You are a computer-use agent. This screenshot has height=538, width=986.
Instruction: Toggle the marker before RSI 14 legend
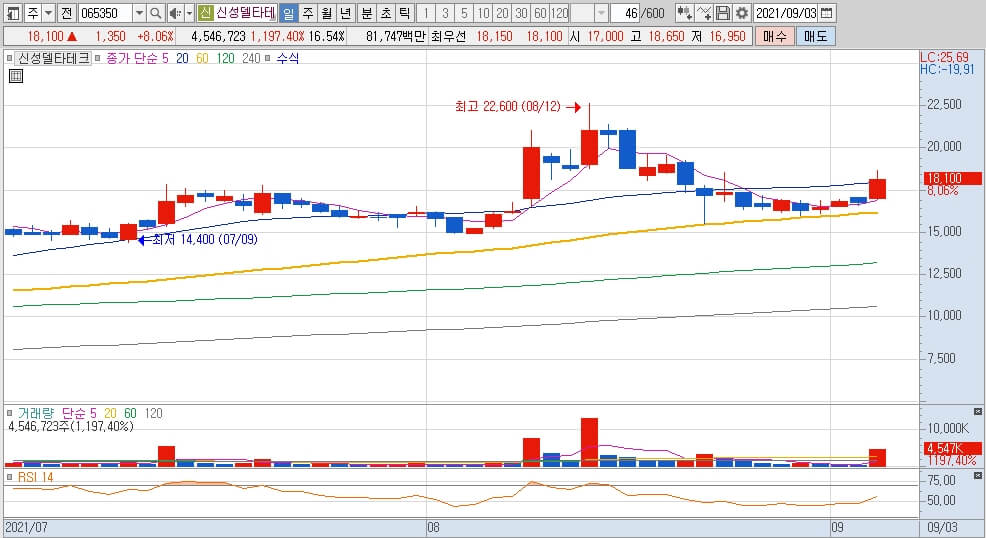tap(9, 477)
